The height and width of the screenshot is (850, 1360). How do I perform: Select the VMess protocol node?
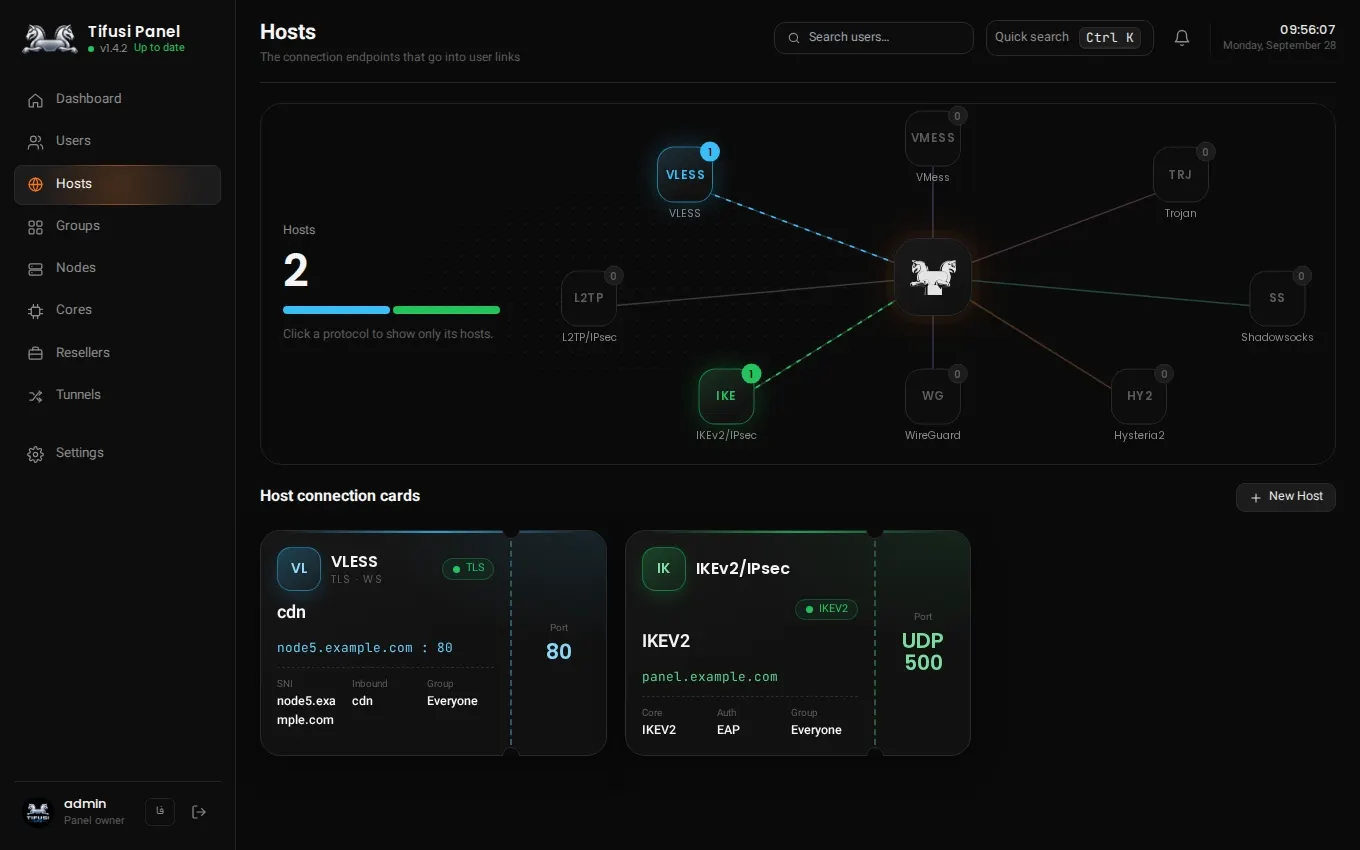pyautogui.click(x=933, y=138)
